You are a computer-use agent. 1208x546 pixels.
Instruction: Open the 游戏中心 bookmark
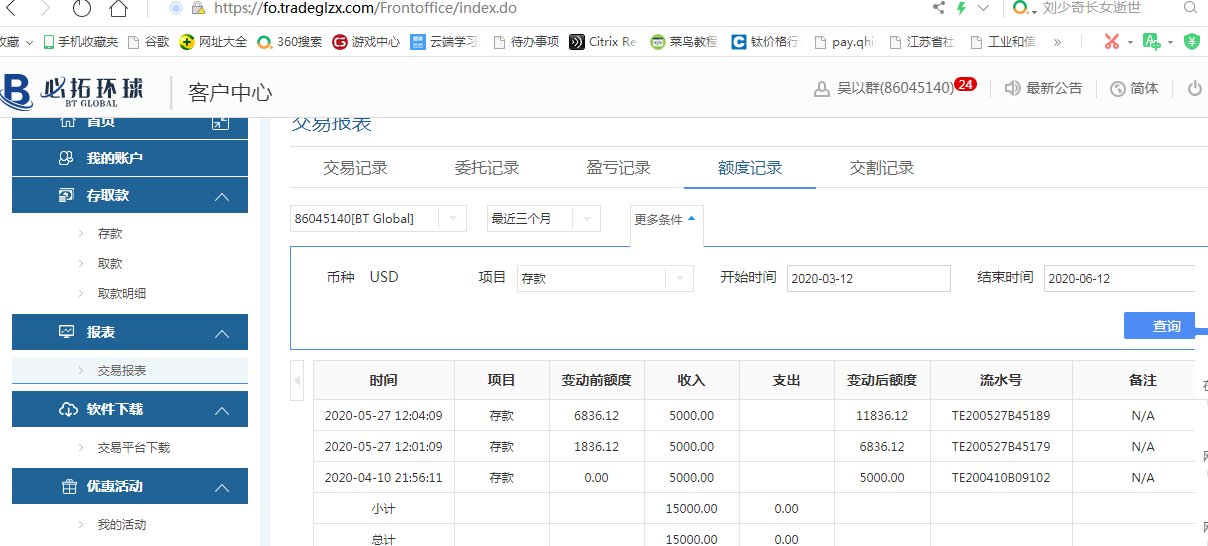click(x=367, y=42)
